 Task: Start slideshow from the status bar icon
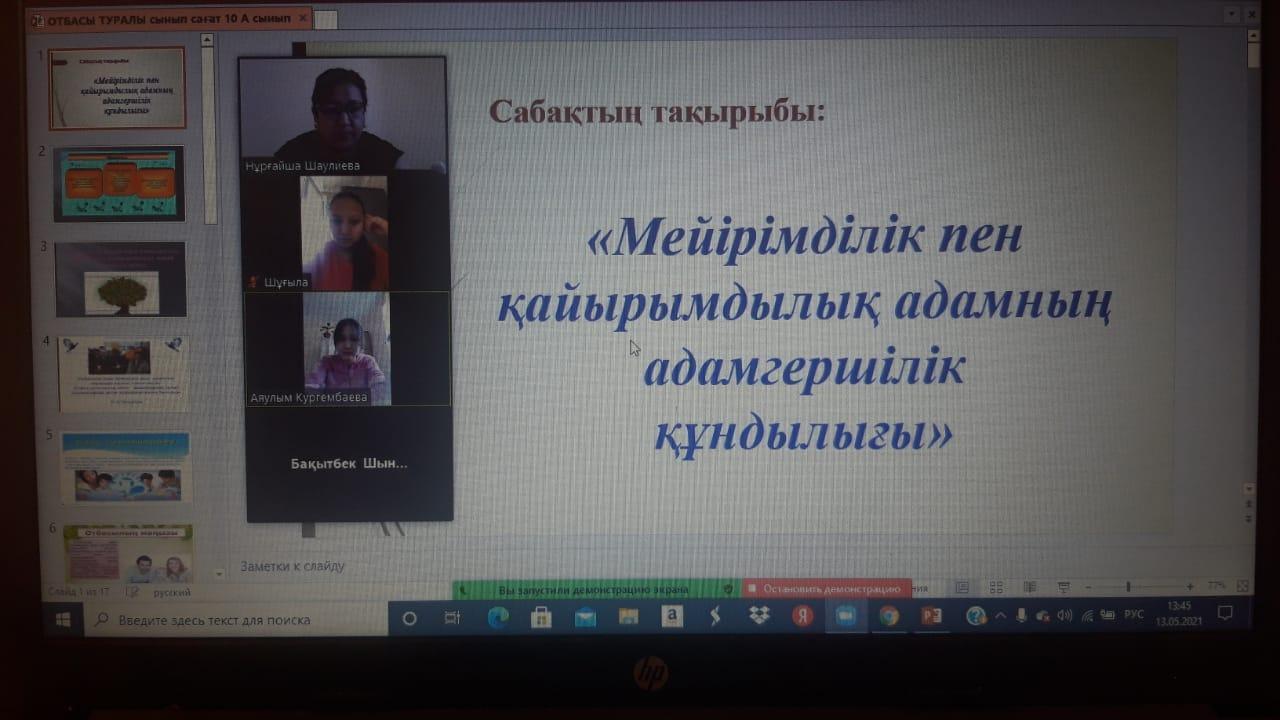click(1064, 588)
